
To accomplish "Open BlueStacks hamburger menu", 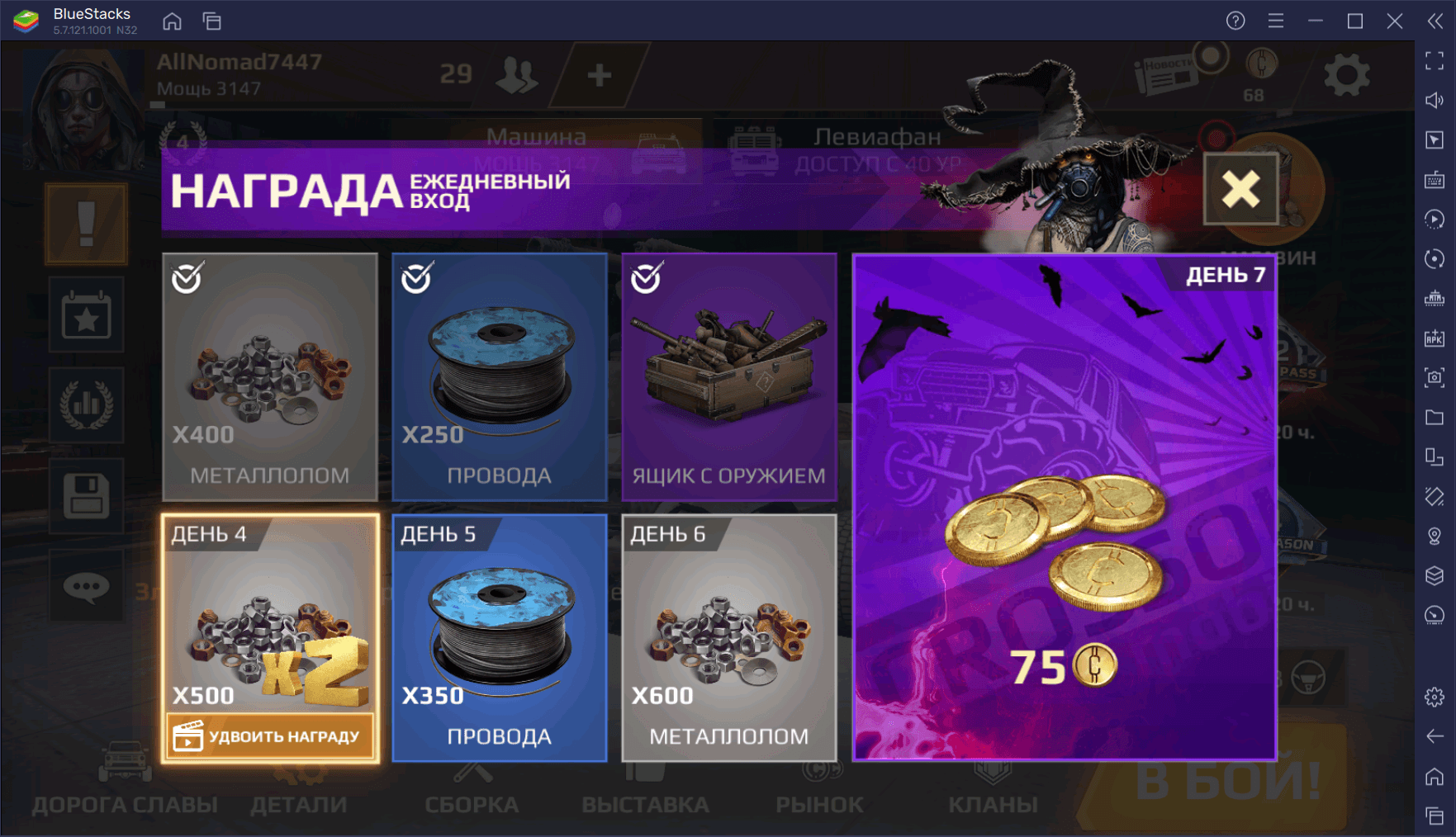I will [1276, 21].
